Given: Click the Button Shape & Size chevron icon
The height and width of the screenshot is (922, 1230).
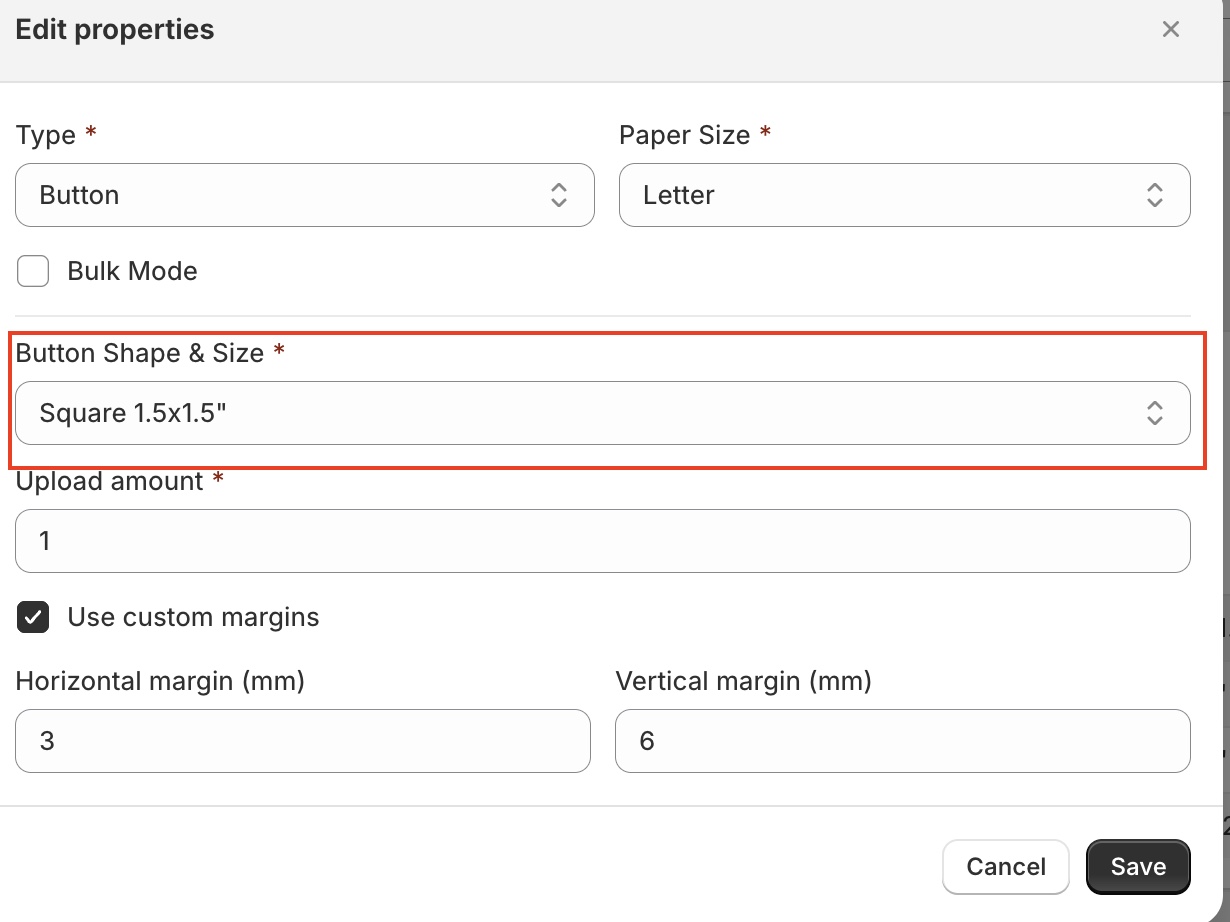Looking at the screenshot, I should 1154,413.
